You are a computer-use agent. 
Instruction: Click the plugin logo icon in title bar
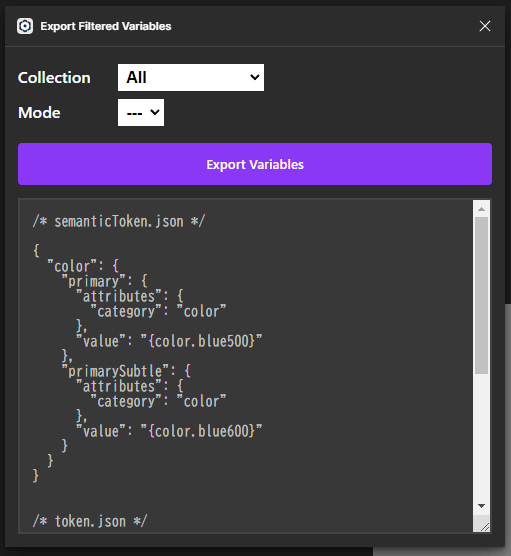pos(25,26)
